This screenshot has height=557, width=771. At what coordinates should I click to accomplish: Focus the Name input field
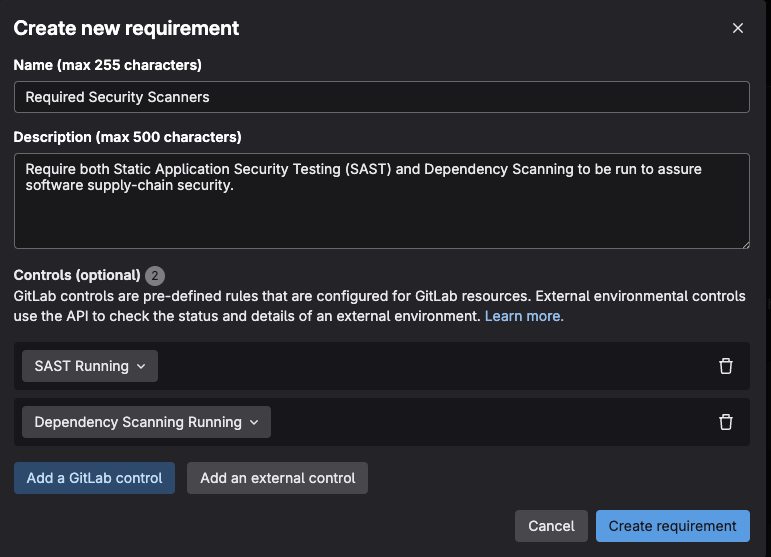[x=381, y=97]
